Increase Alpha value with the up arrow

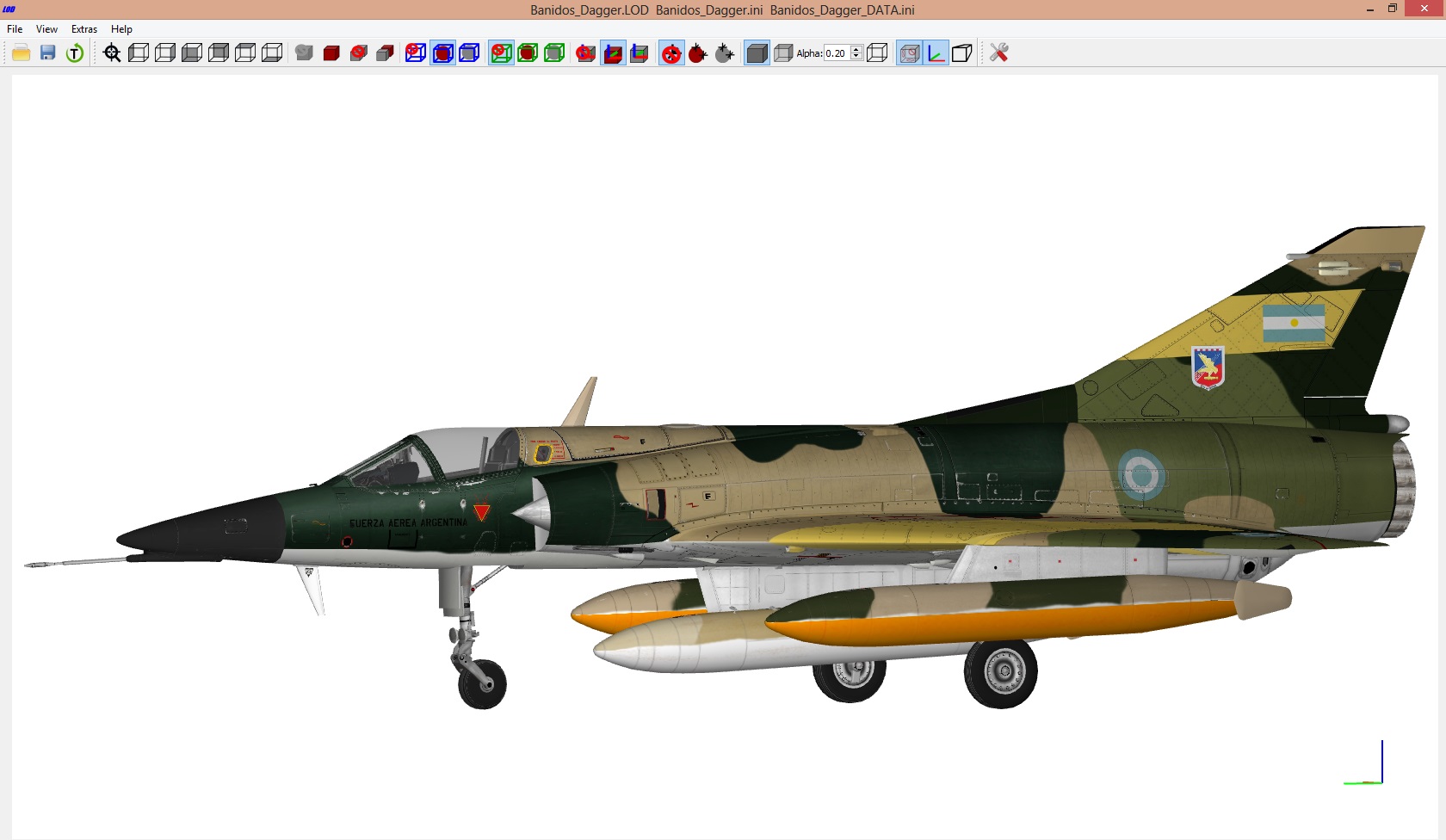pyautogui.click(x=856, y=49)
